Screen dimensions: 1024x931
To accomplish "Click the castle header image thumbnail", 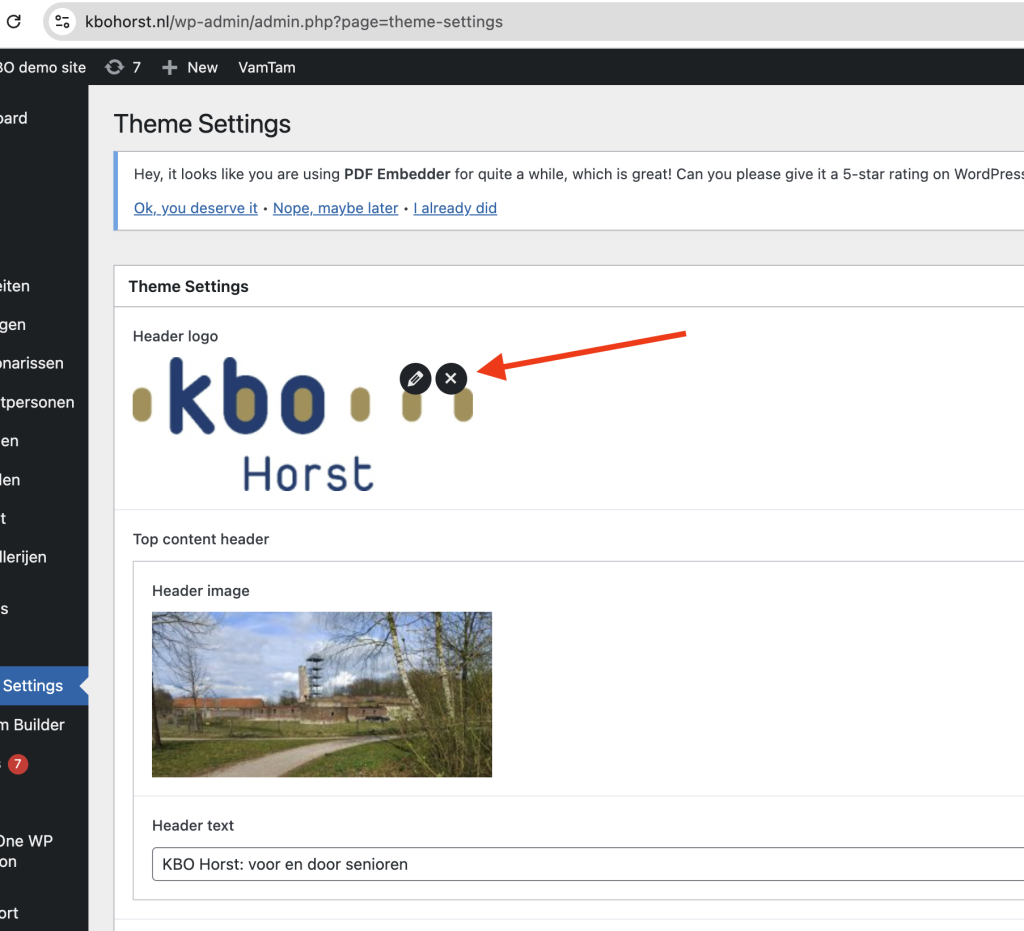I will [x=322, y=694].
